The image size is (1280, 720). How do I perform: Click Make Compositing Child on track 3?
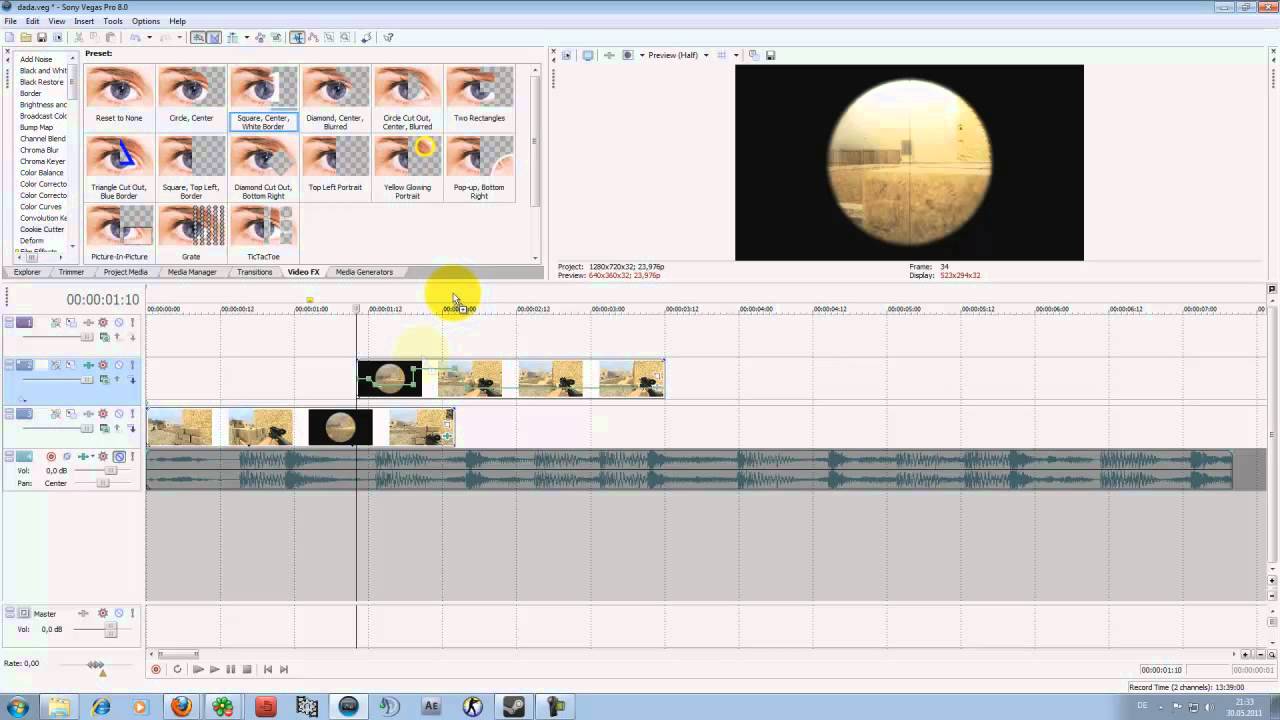click(132, 428)
